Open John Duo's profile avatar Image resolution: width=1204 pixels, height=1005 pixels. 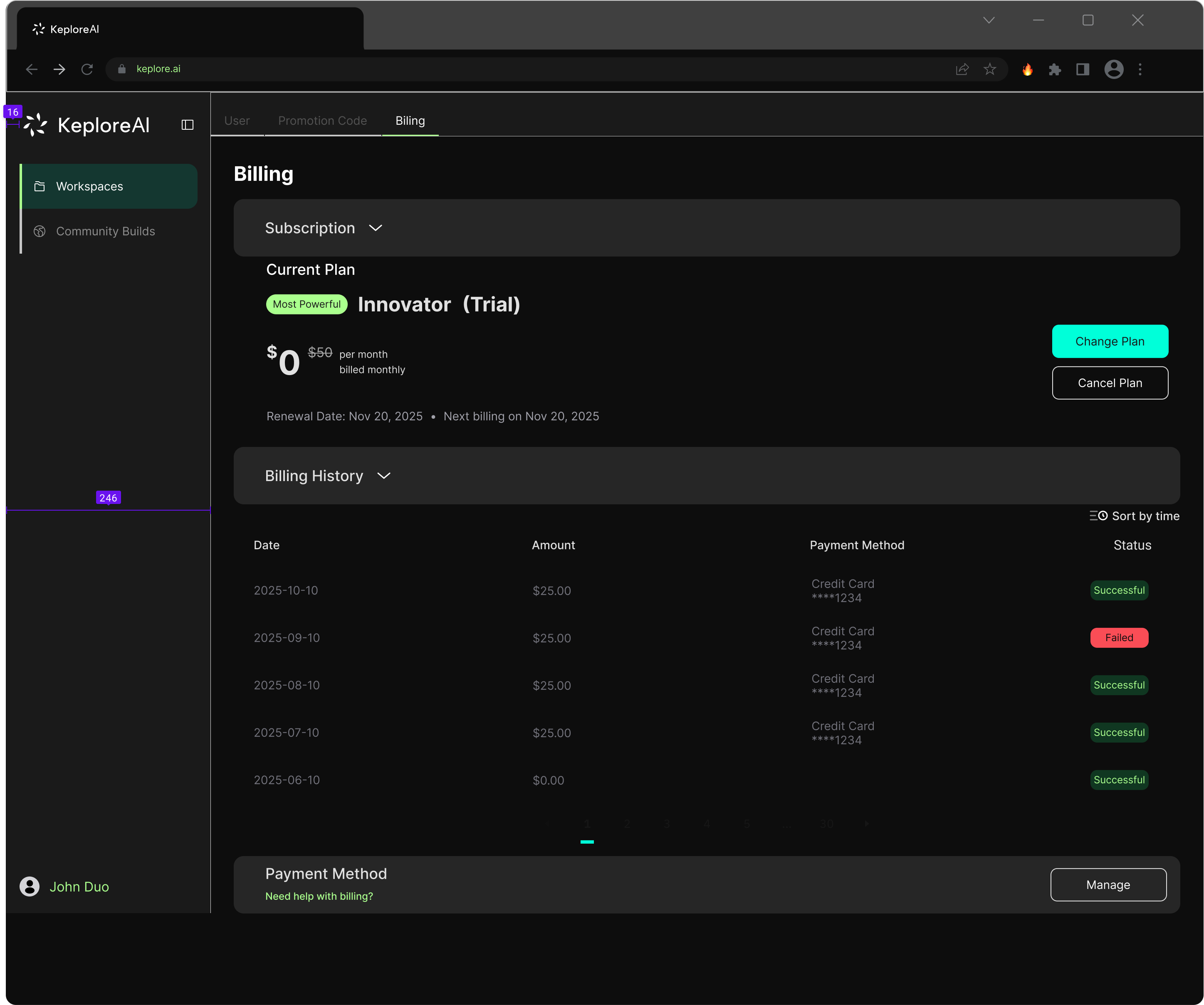coord(28,886)
